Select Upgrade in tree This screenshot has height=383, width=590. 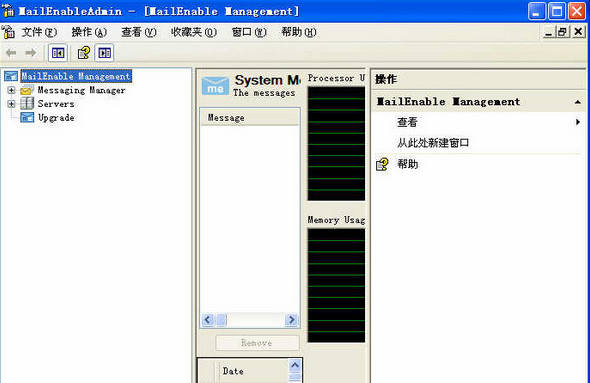[x=56, y=118]
